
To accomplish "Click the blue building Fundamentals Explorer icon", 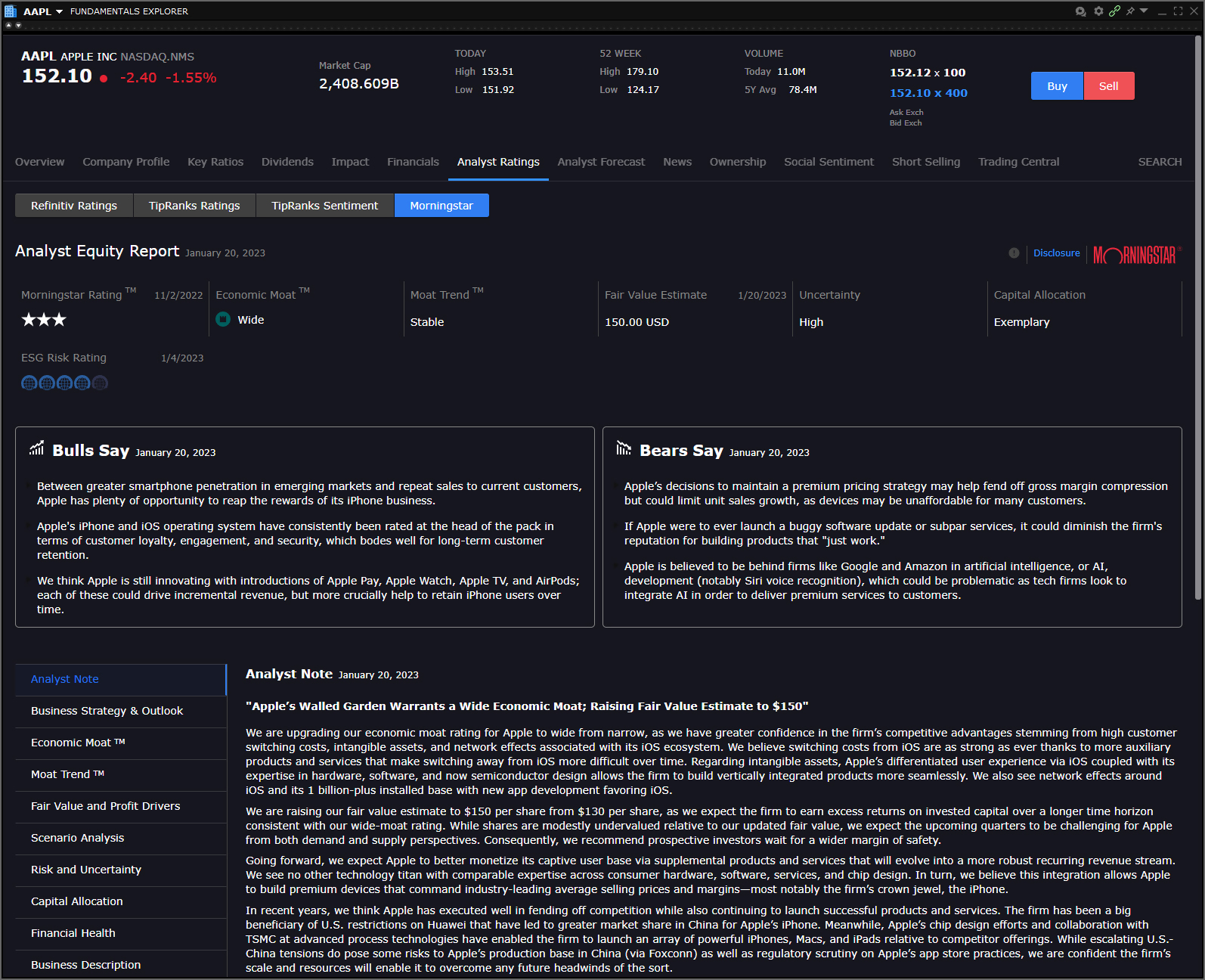I will point(11,11).
